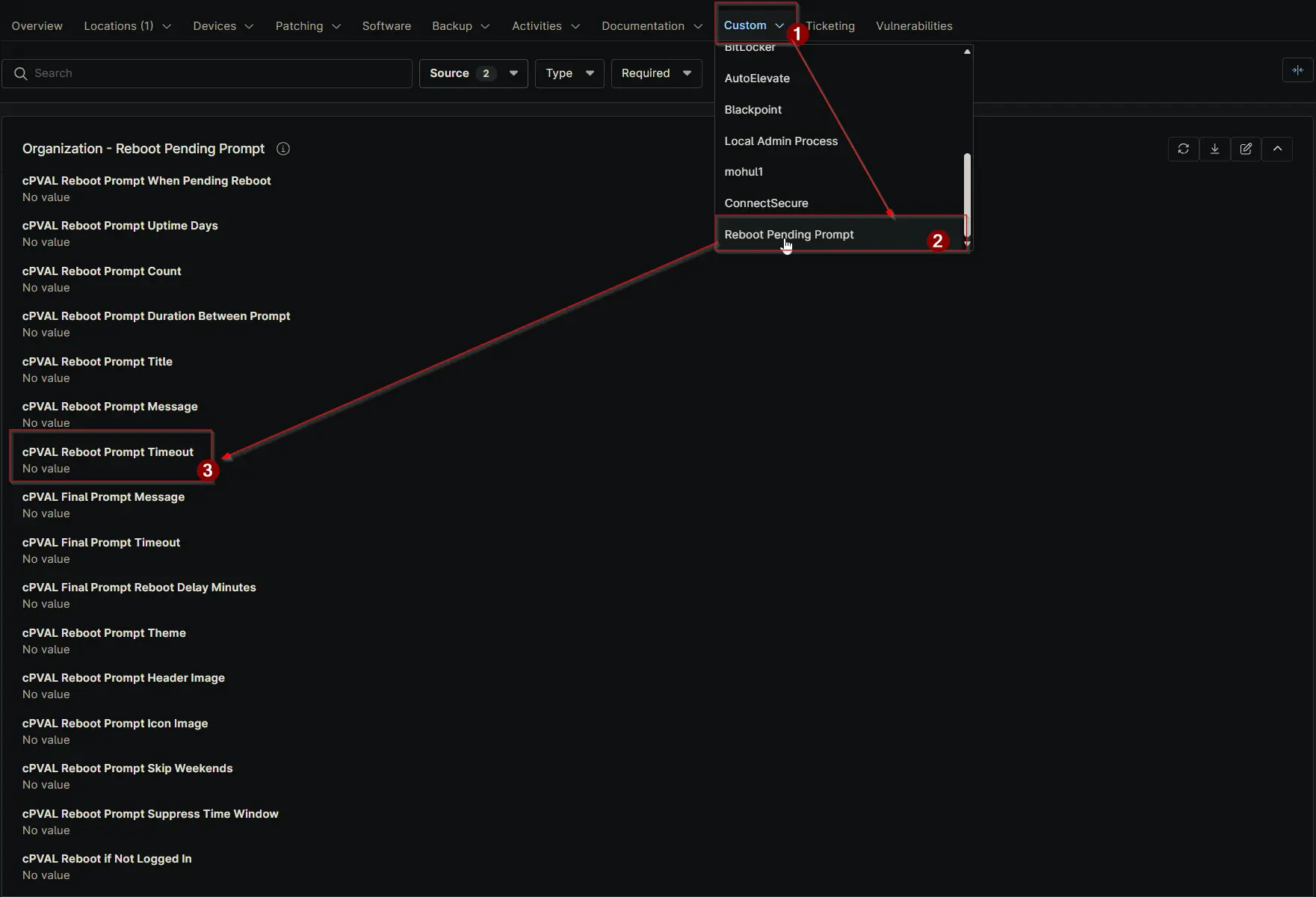Choose Blackpoint in the Custom menu
This screenshot has height=897, width=1316.
753,110
